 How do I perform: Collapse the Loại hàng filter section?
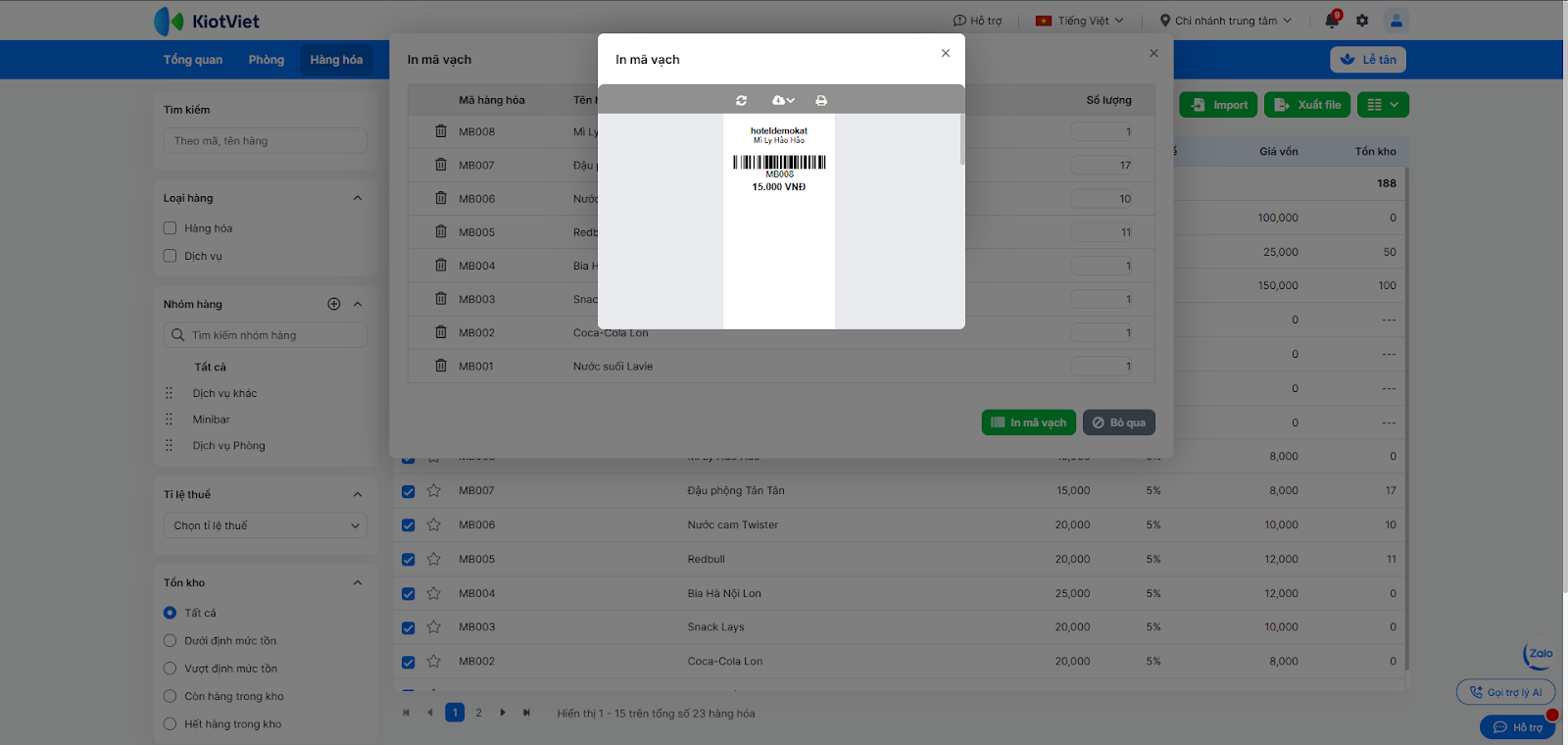[x=358, y=198]
